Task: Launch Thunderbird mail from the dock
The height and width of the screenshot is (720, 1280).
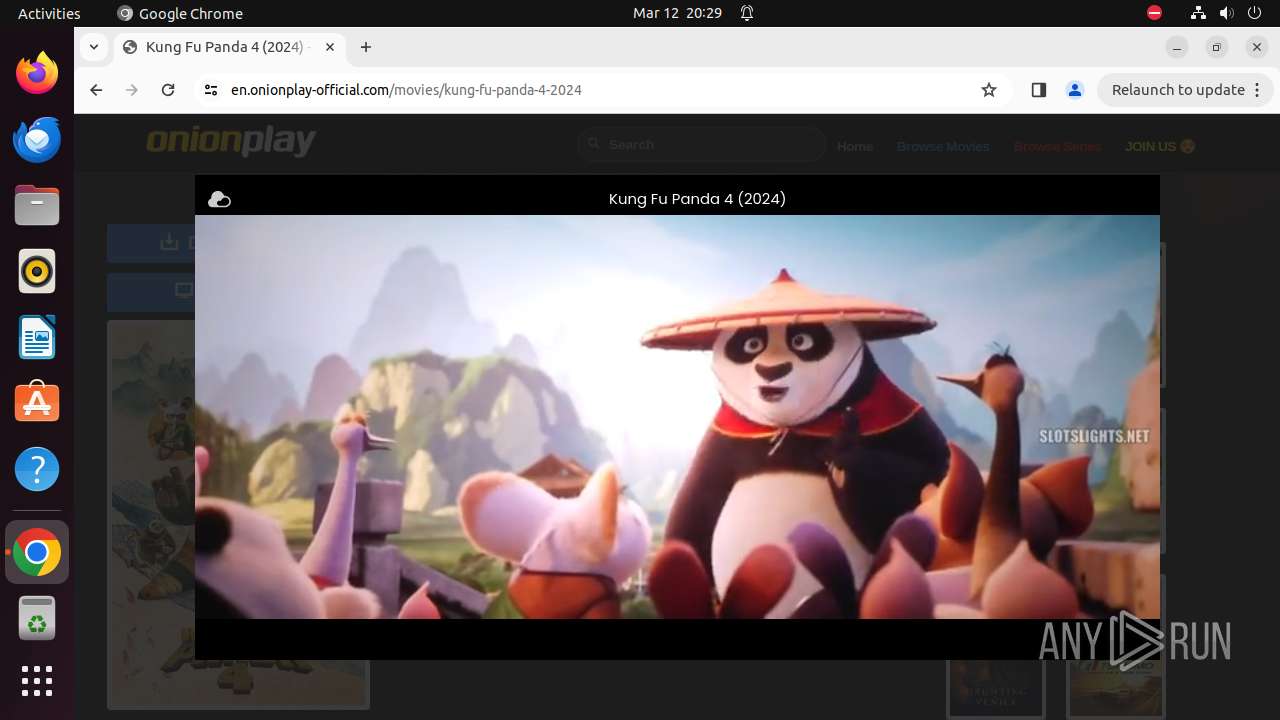Action: pos(37,139)
